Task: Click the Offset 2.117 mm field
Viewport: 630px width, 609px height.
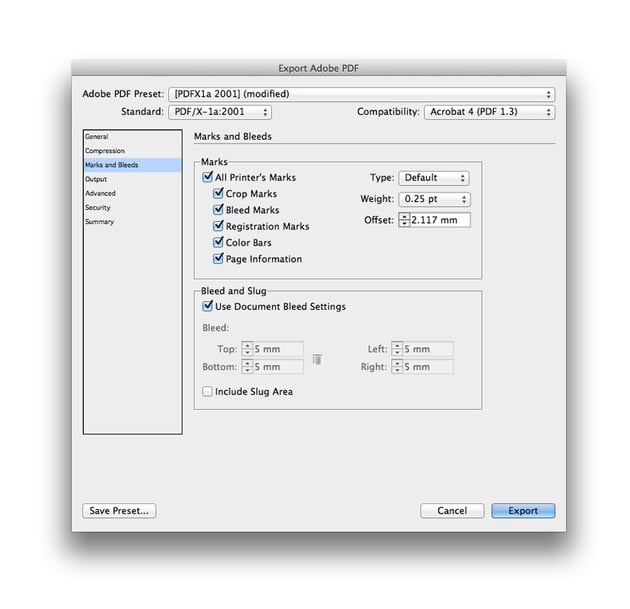Action: pyautogui.click(x=440, y=220)
